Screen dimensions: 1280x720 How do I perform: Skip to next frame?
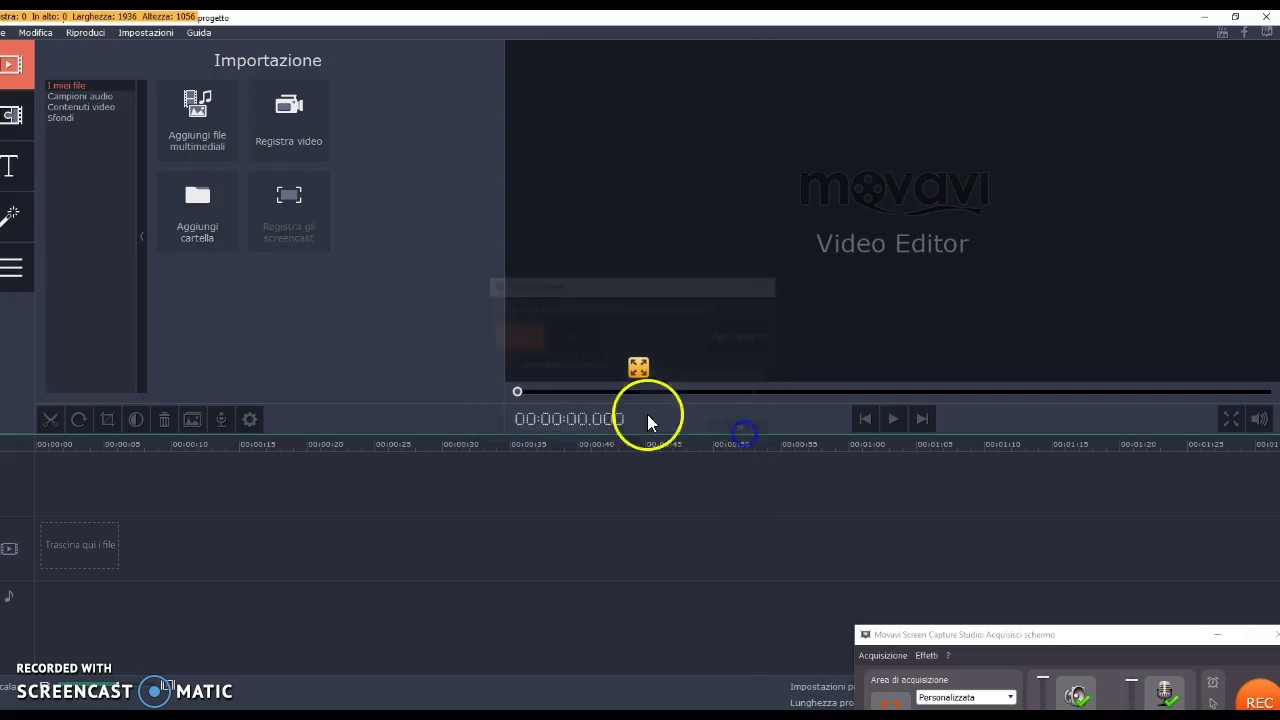click(922, 419)
